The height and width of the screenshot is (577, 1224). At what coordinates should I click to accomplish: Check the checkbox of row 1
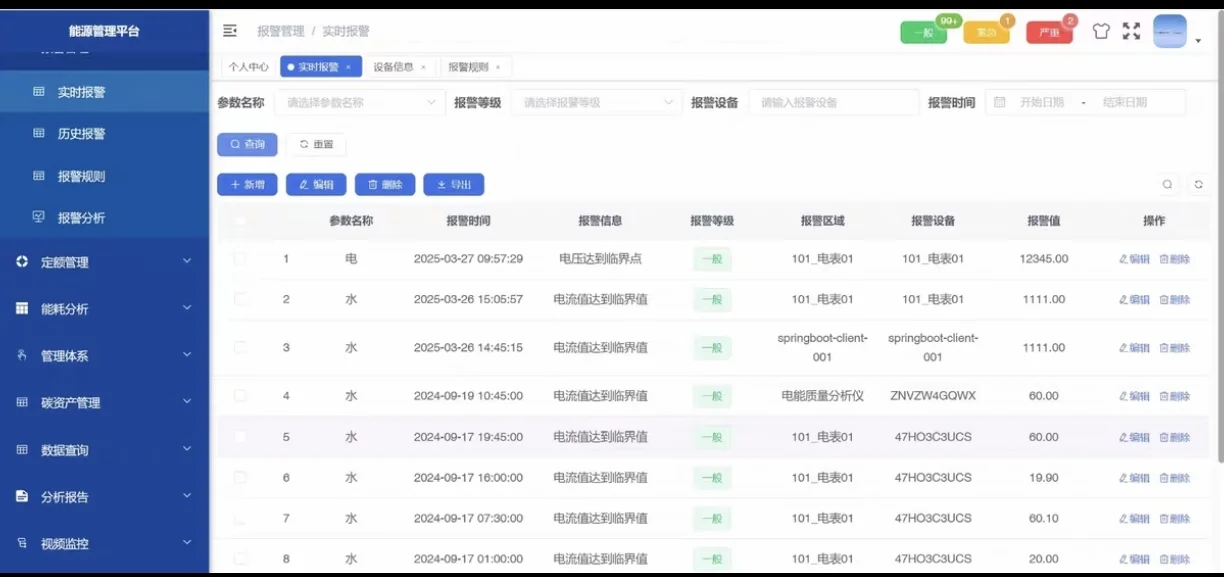click(240, 258)
